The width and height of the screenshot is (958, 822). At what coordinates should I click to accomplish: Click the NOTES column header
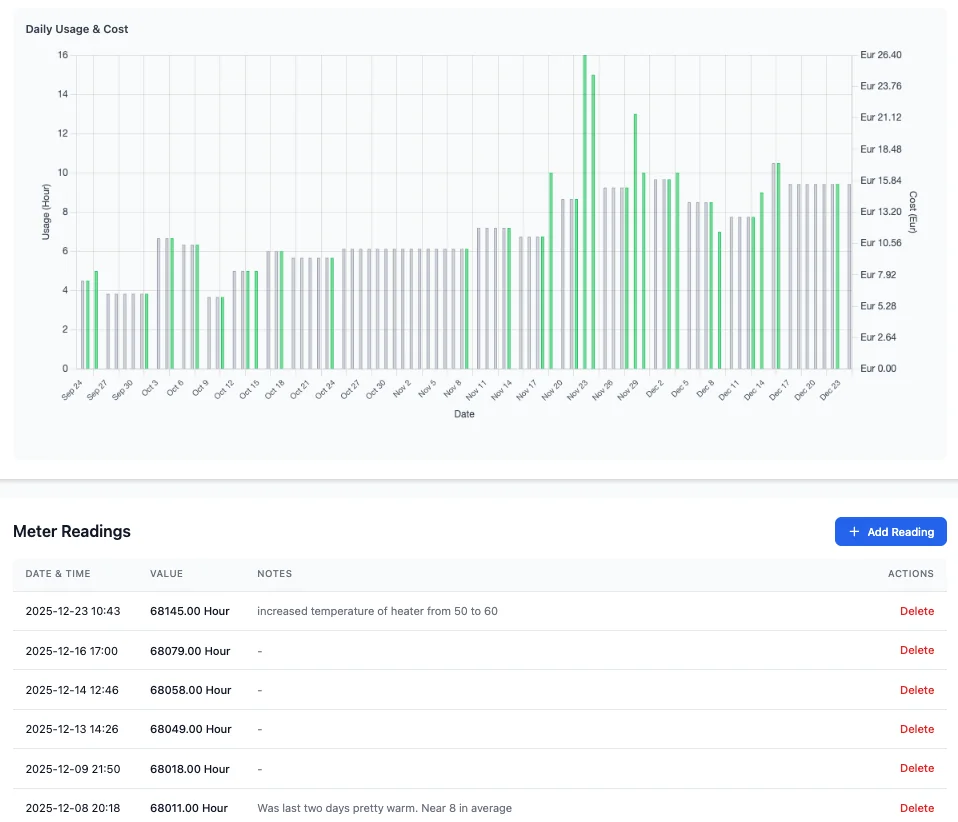coord(274,574)
